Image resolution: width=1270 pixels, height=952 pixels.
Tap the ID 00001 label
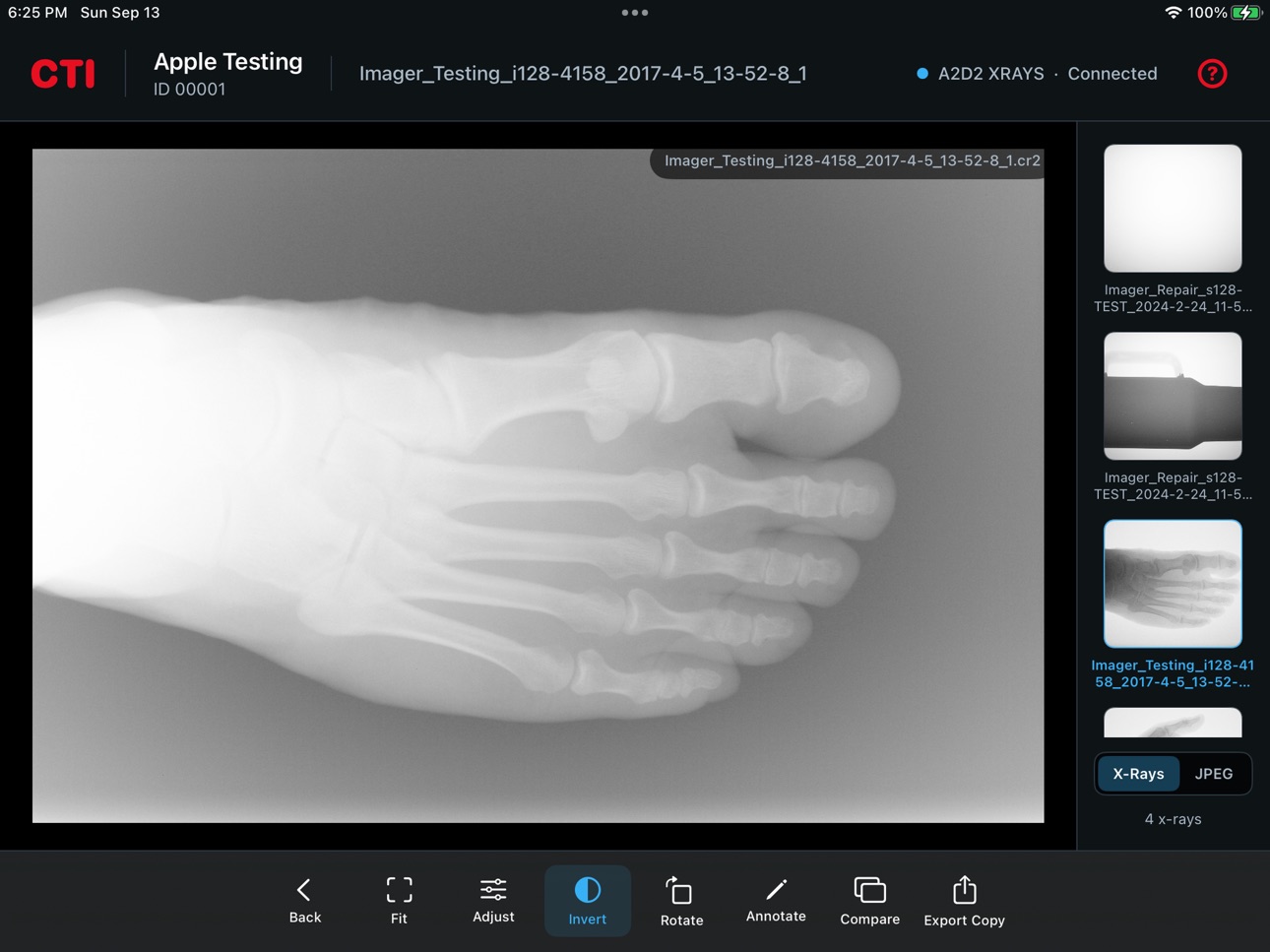(x=190, y=90)
